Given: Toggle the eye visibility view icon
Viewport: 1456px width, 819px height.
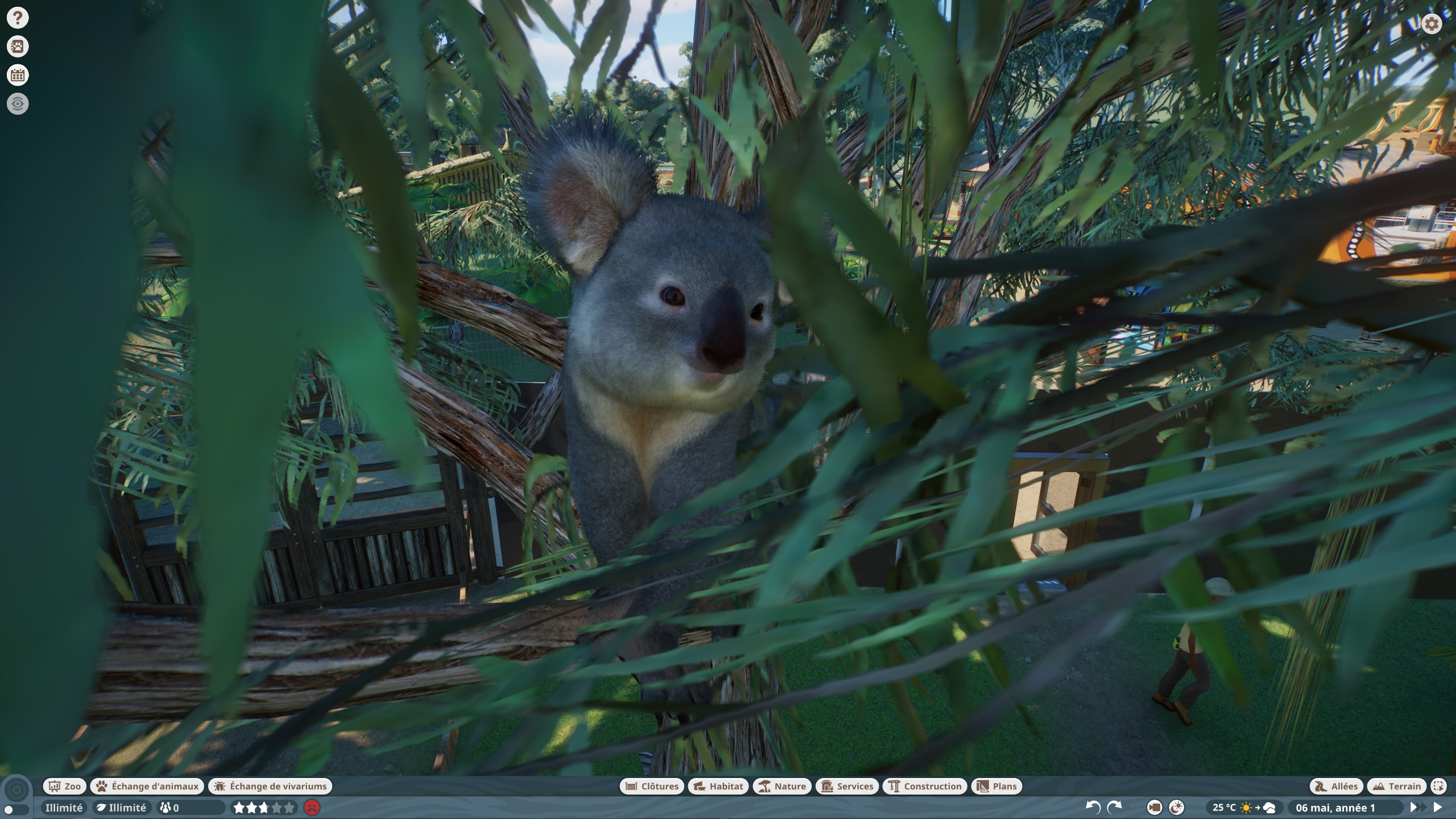Looking at the screenshot, I should [18, 104].
